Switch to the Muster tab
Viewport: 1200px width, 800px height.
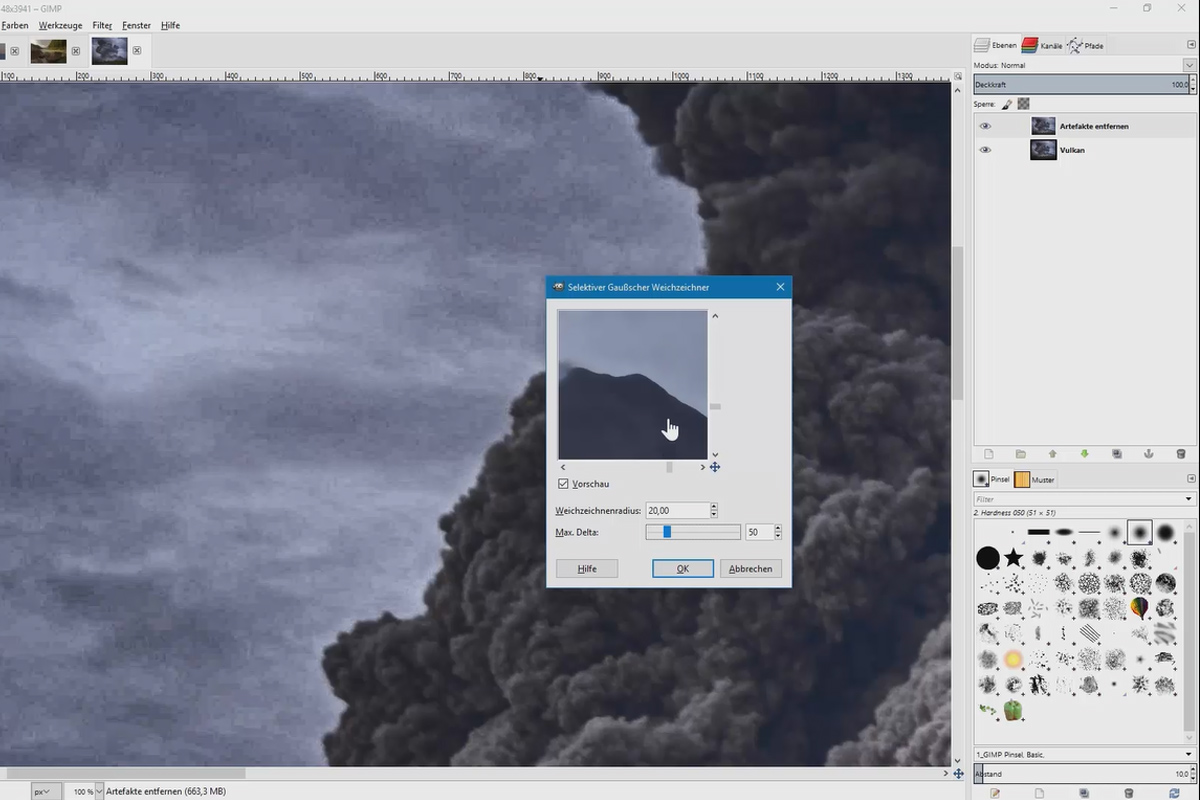[x=1035, y=479]
